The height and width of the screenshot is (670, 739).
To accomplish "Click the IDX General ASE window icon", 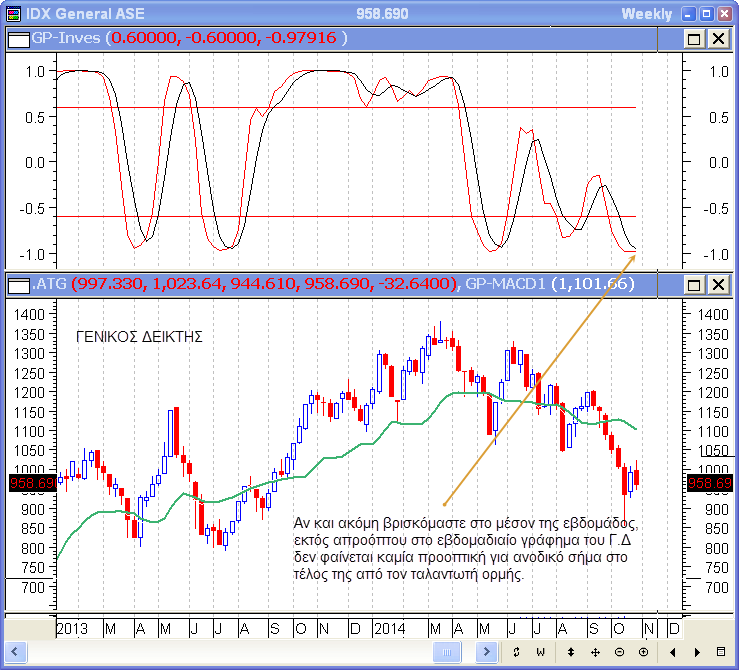I will [x=13, y=13].
